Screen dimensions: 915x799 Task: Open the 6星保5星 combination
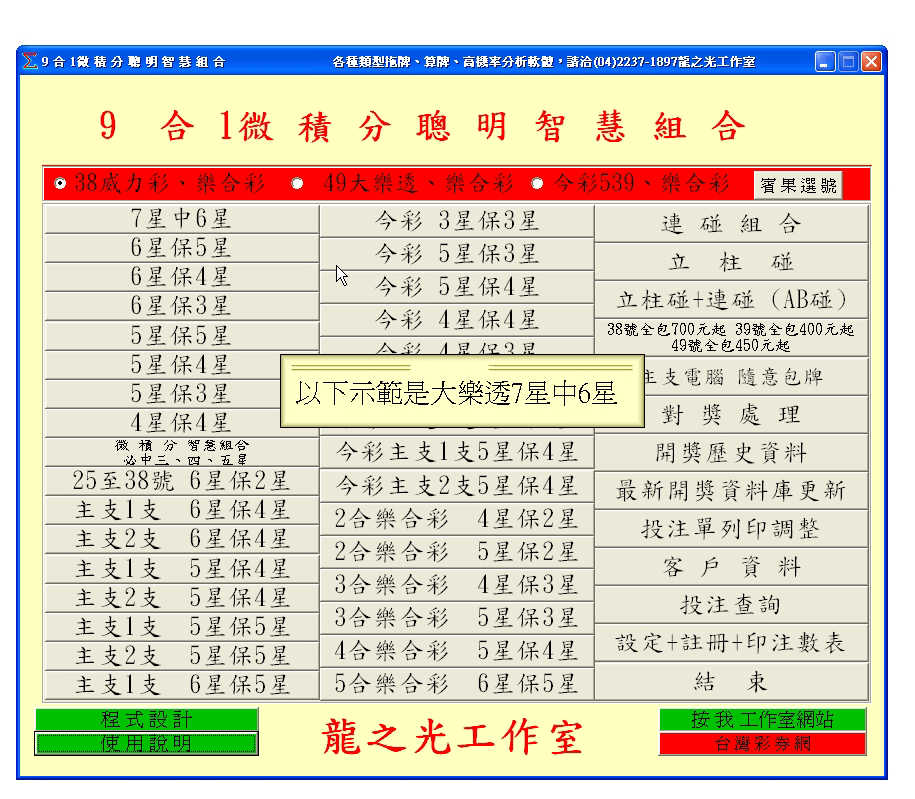[x=181, y=248]
